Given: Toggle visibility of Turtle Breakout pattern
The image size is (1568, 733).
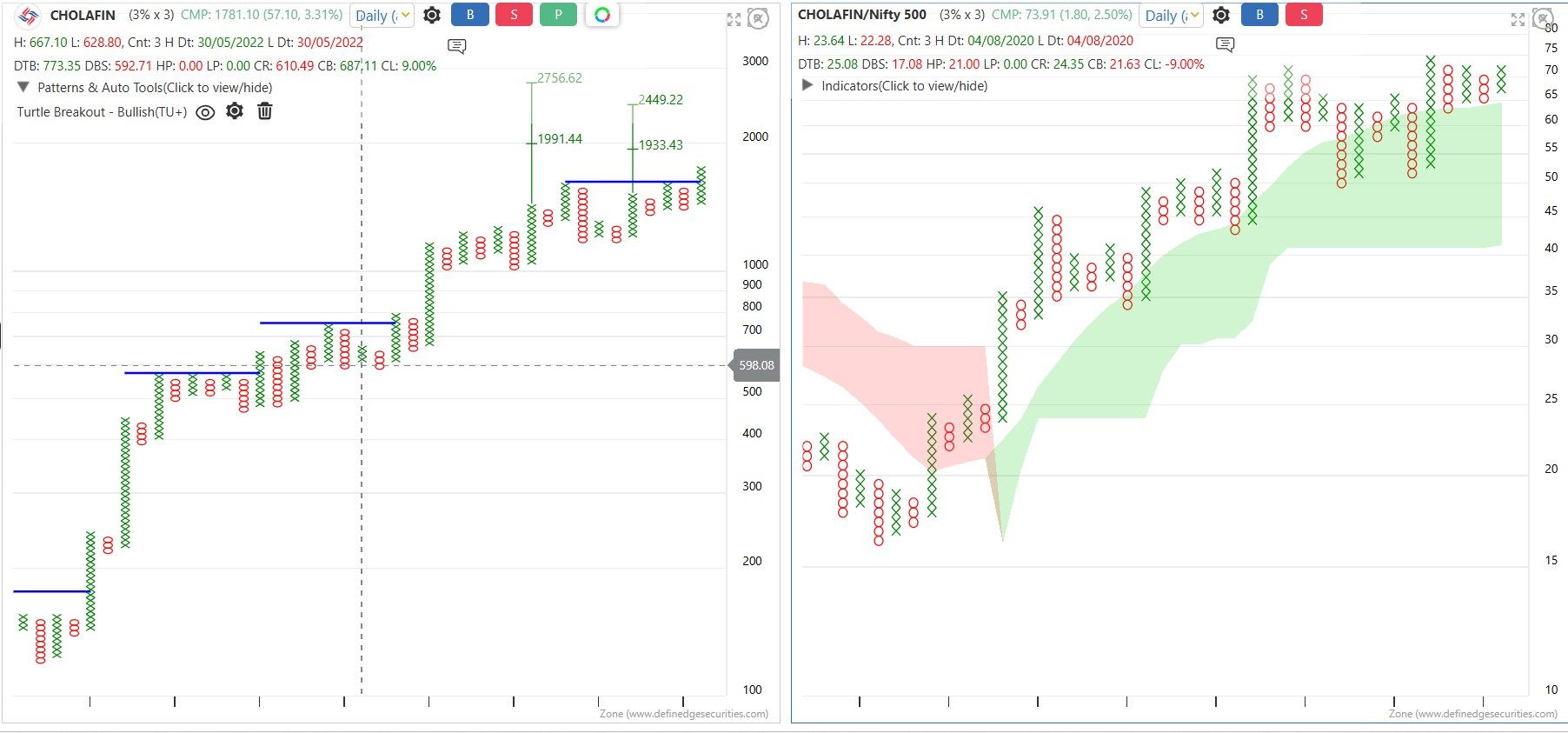Looking at the screenshot, I should [205, 112].
